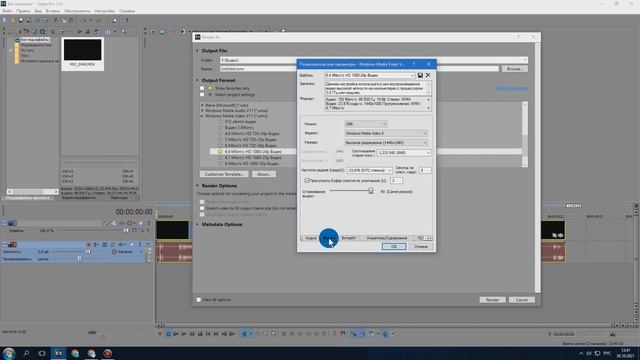640x360 pixels.
Task: Toggle Match project settings checkbox in Render As
Action: pyautogui.click(x=202, y=95)
